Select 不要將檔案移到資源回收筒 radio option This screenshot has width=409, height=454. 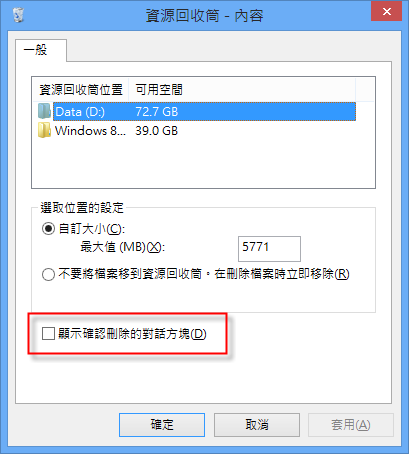click(x=48, y=274)
